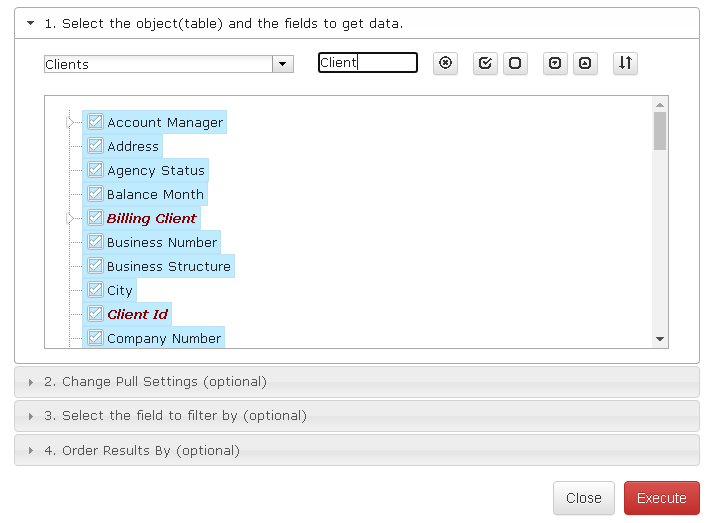The width and height of the screenshot is (714, 523).
Task: Click the sort fields arrows icon
Action: 625,63
